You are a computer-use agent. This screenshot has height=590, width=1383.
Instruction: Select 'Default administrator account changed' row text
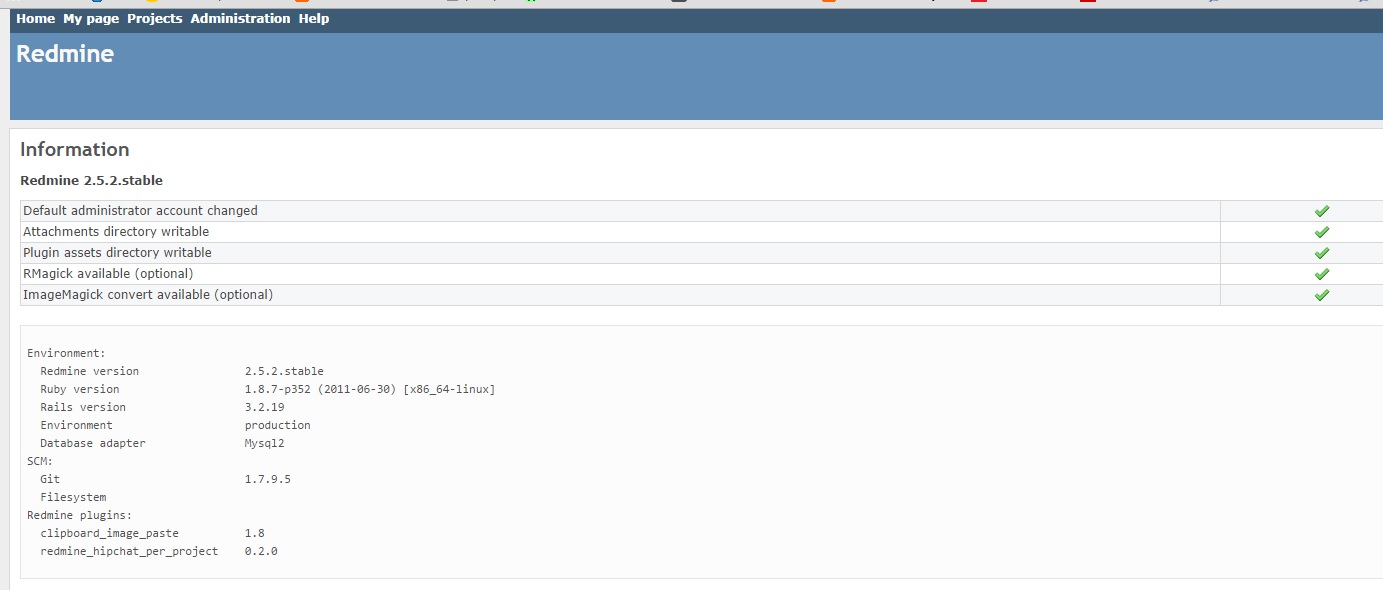(x=140, y=211)
